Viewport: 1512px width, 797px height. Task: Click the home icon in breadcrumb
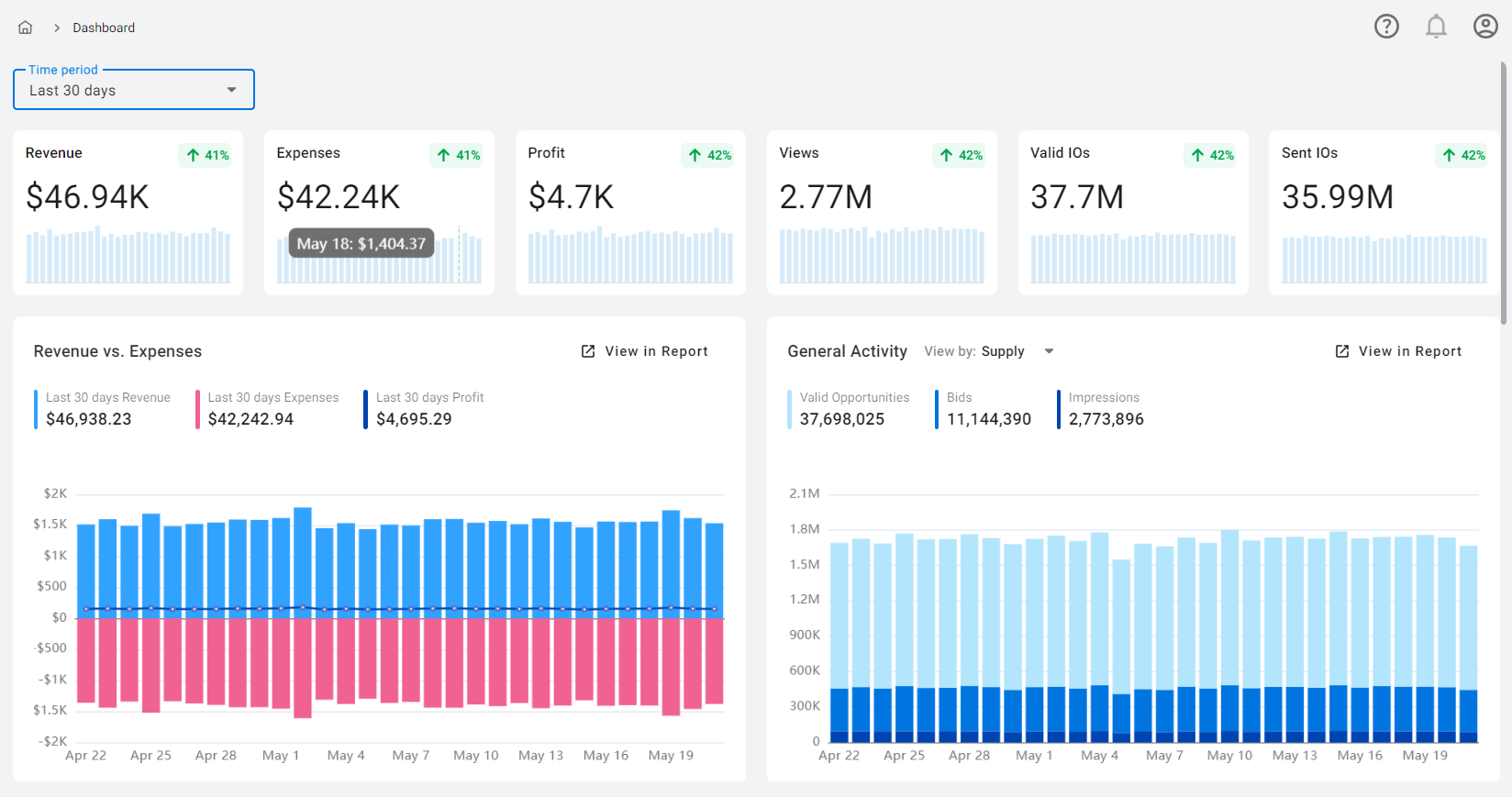26,28
